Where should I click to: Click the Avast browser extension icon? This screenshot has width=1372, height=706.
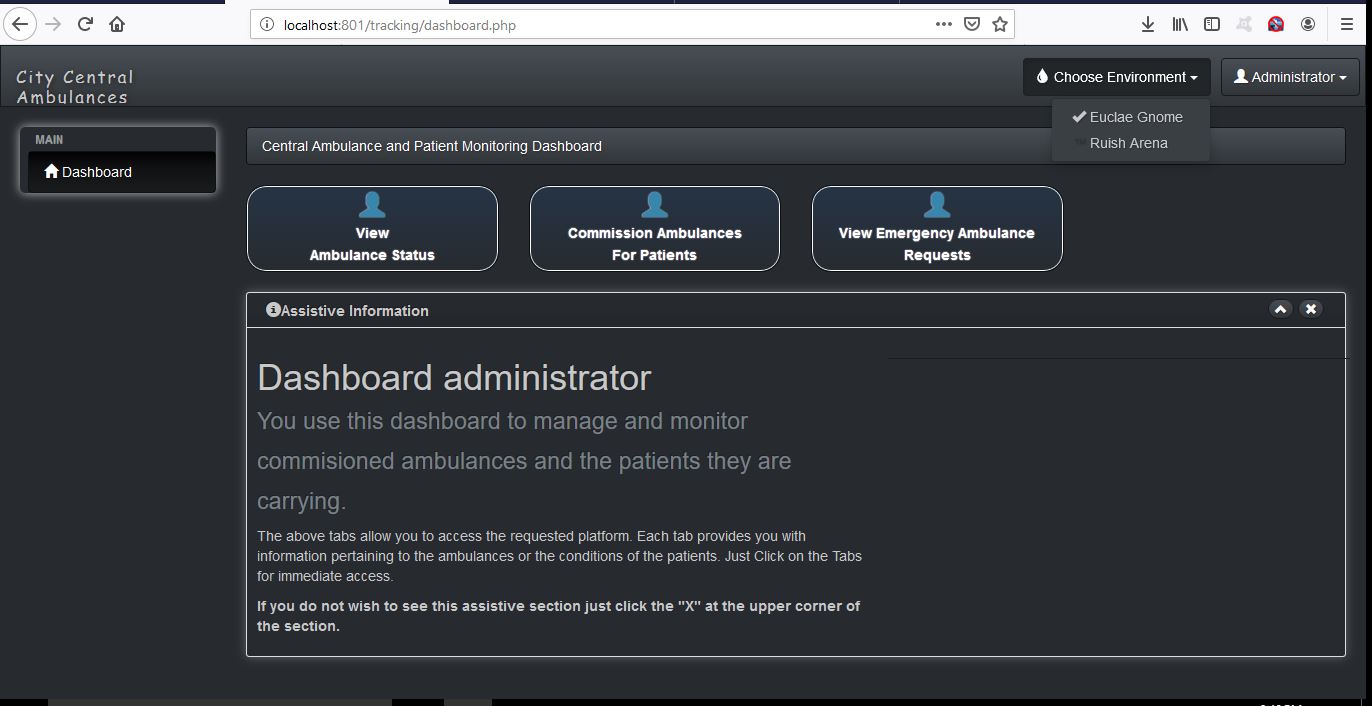[1243, 24]
